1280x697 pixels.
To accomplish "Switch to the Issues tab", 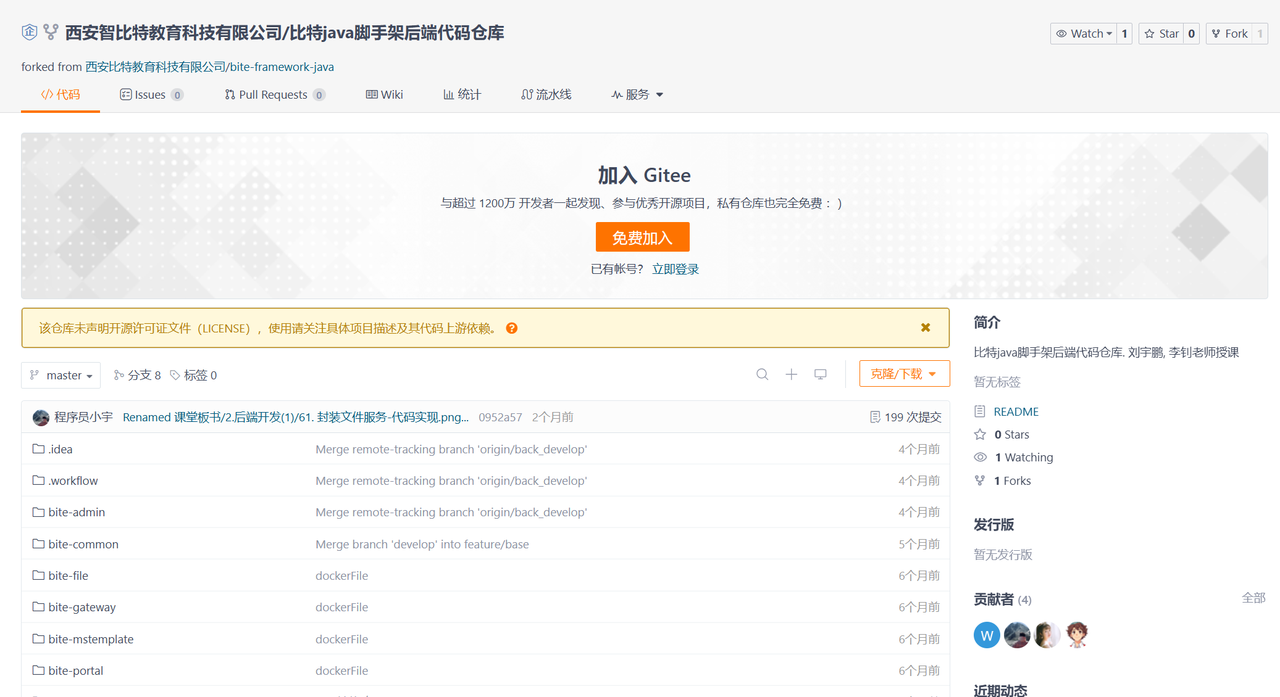I will pos(151,94).
